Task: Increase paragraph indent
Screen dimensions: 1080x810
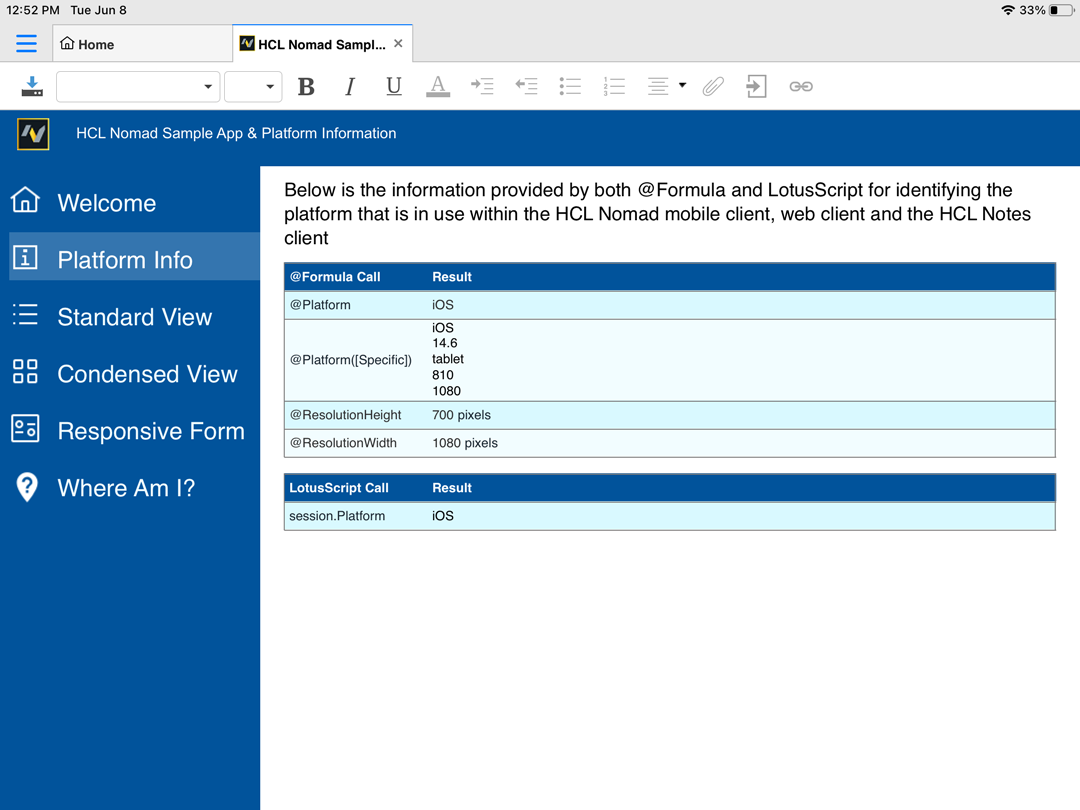Action: 482,86
